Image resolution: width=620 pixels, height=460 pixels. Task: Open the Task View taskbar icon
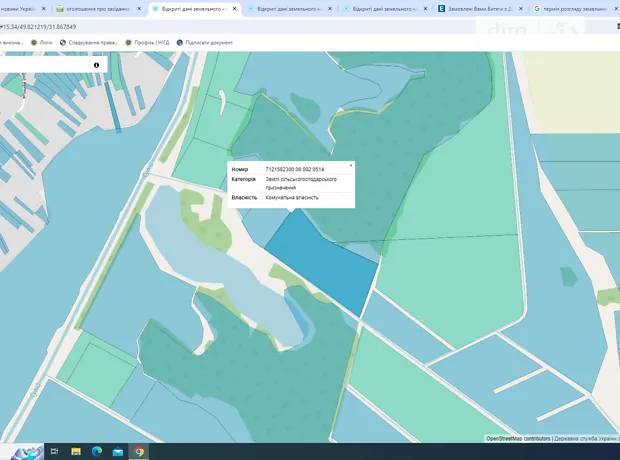click(54, 452)
